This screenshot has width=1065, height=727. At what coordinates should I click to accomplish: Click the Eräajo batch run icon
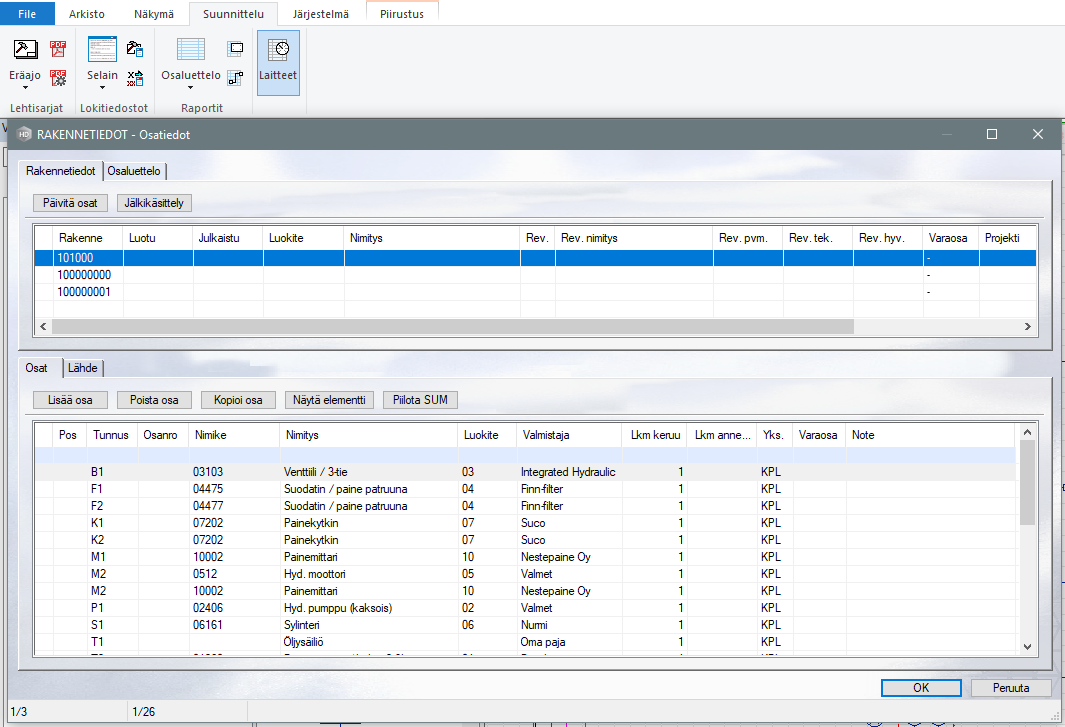pos(26,49)
